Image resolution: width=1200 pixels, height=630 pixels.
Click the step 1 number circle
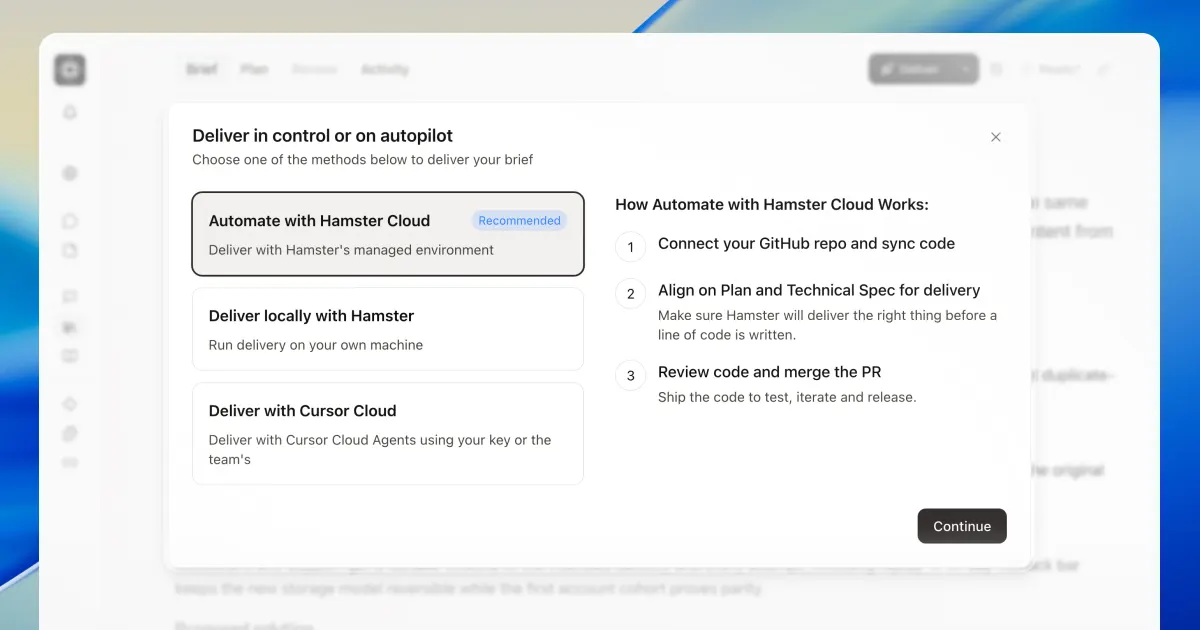630,246
